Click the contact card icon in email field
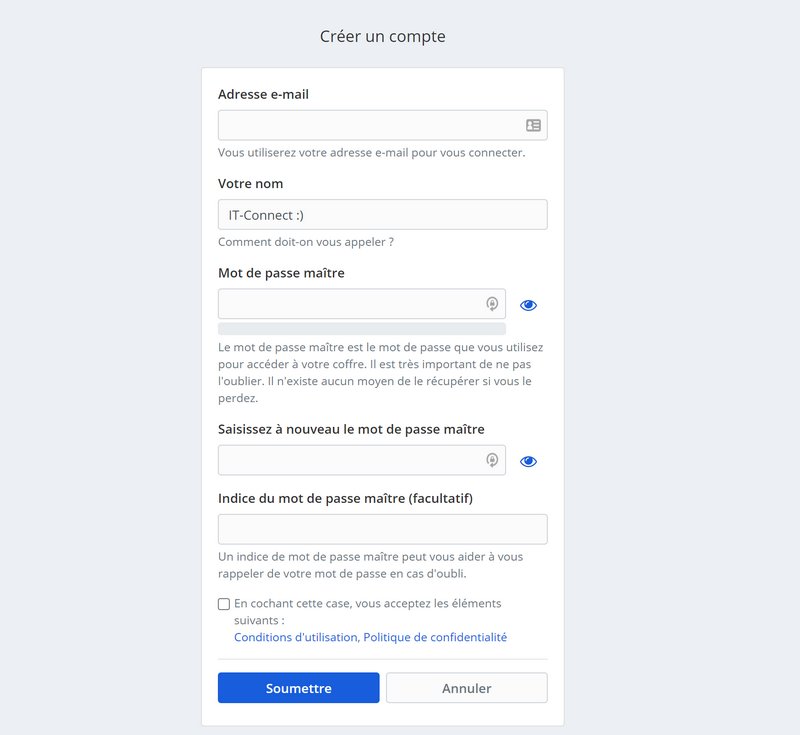This screenshot has height=735, width=800. pos(533,125)
